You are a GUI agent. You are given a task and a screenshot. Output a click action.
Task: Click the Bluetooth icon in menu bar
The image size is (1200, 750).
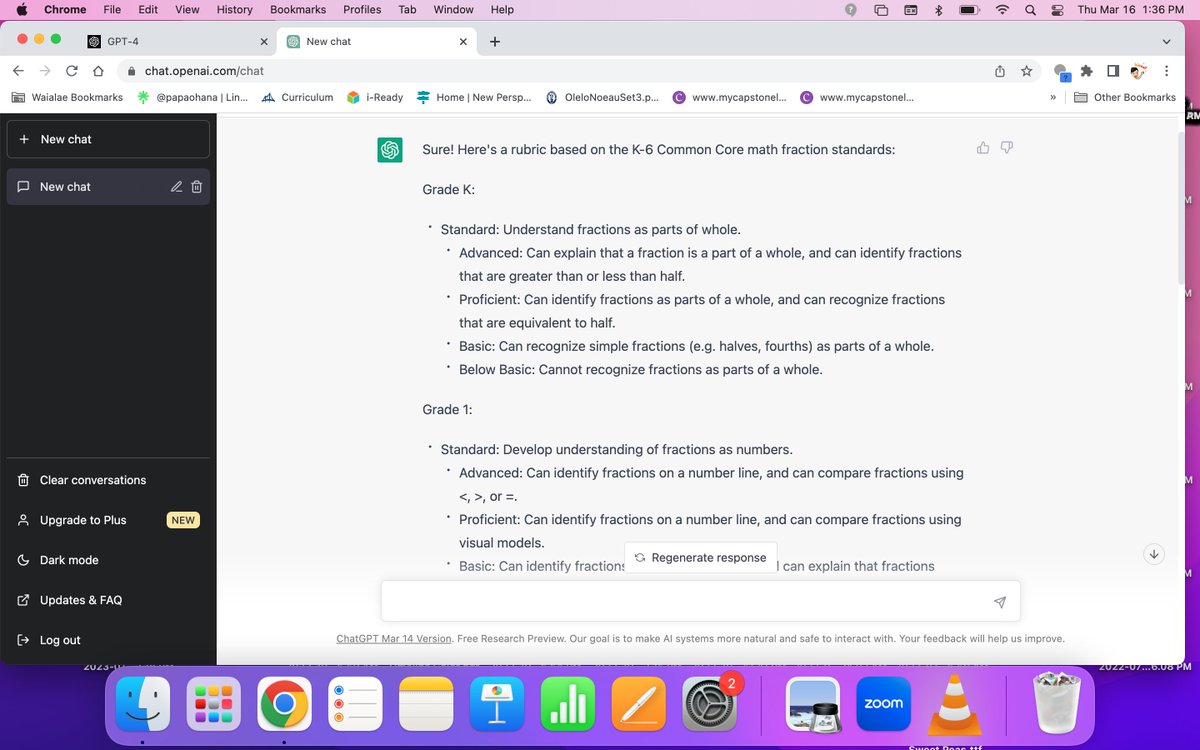[938, 10]
